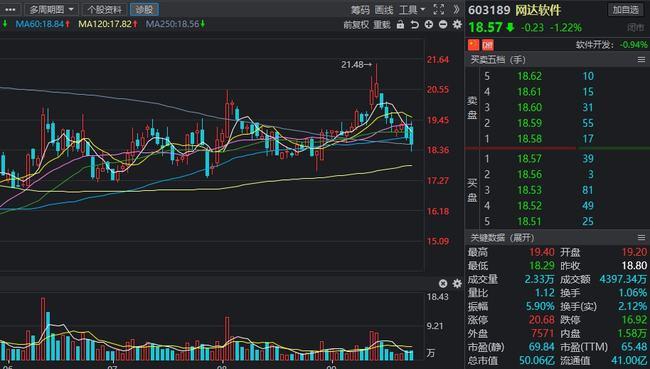The width and height of the screenshot is (650, 369).
Task: Select 前复权 price adjustment option
Action: coord(356,25)
